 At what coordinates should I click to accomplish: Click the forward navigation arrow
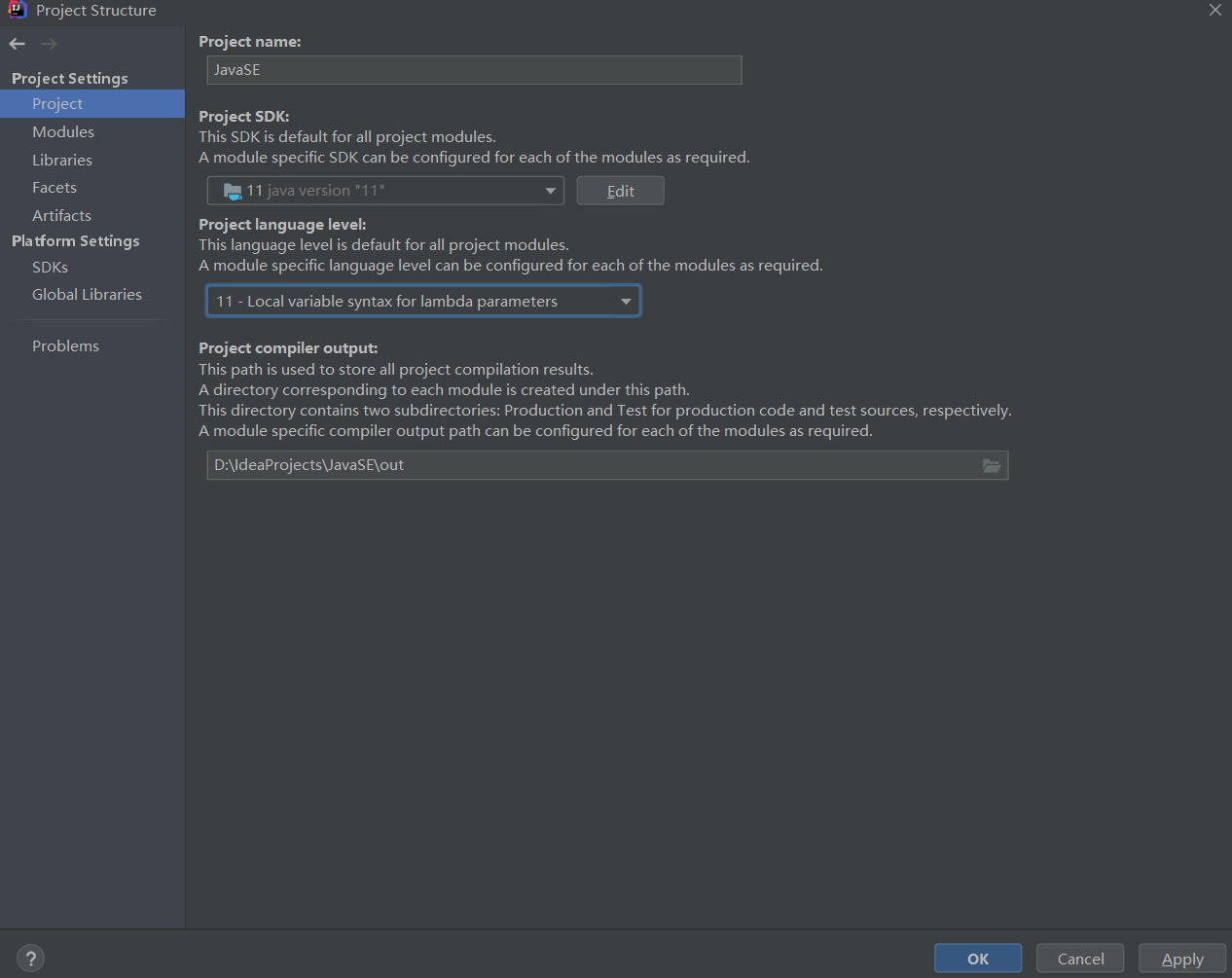tap(49, 44)
